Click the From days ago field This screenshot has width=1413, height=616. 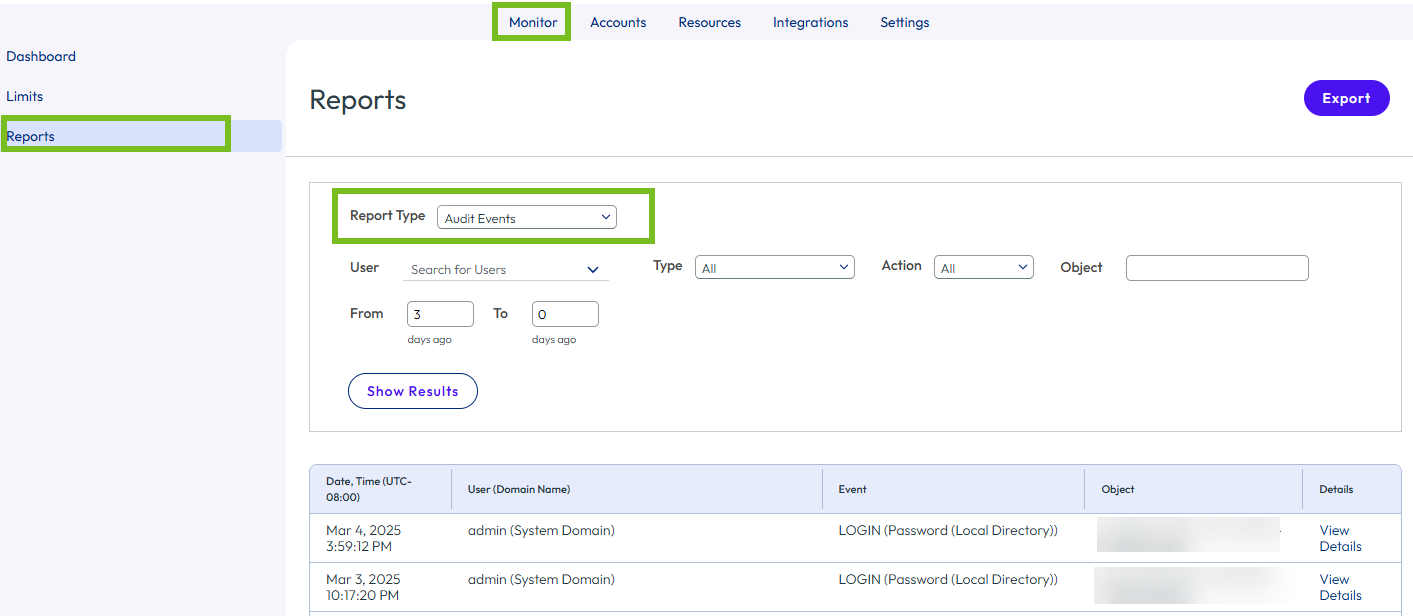pos(440,314)
